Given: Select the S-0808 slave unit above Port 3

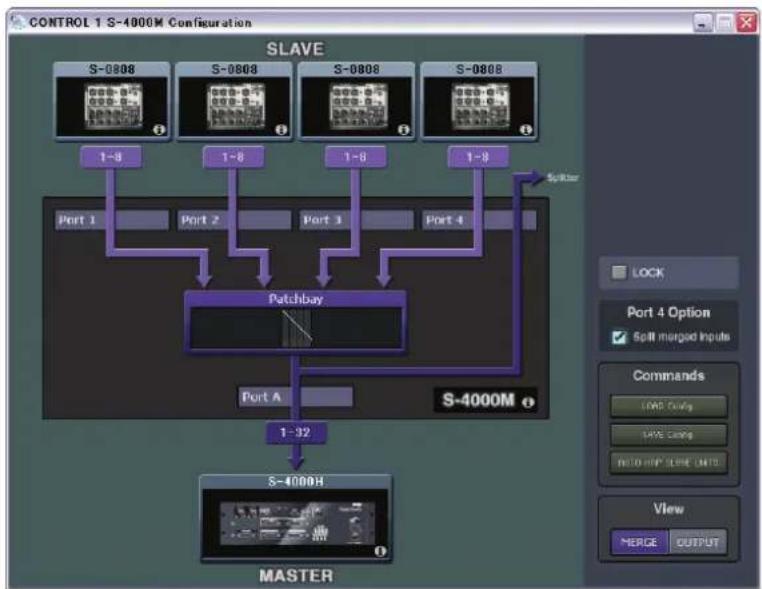Looking at the screenshot, I should pyautogui.click(x=357, y=101).
